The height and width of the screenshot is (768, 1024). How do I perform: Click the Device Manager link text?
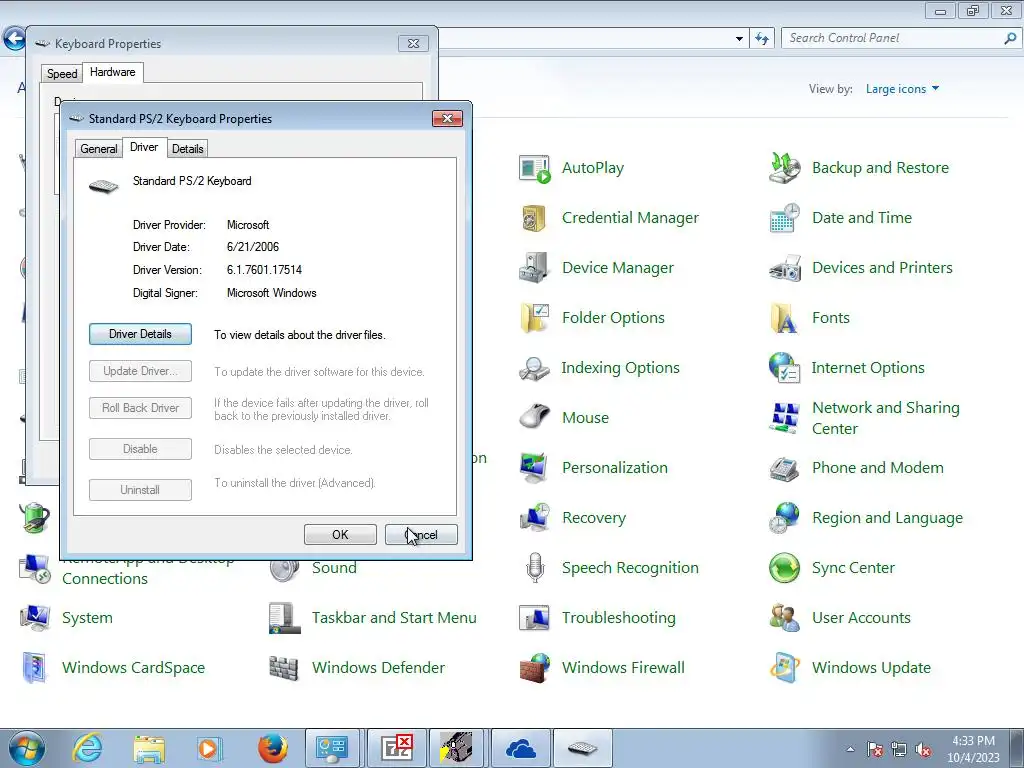pos(618,268)
